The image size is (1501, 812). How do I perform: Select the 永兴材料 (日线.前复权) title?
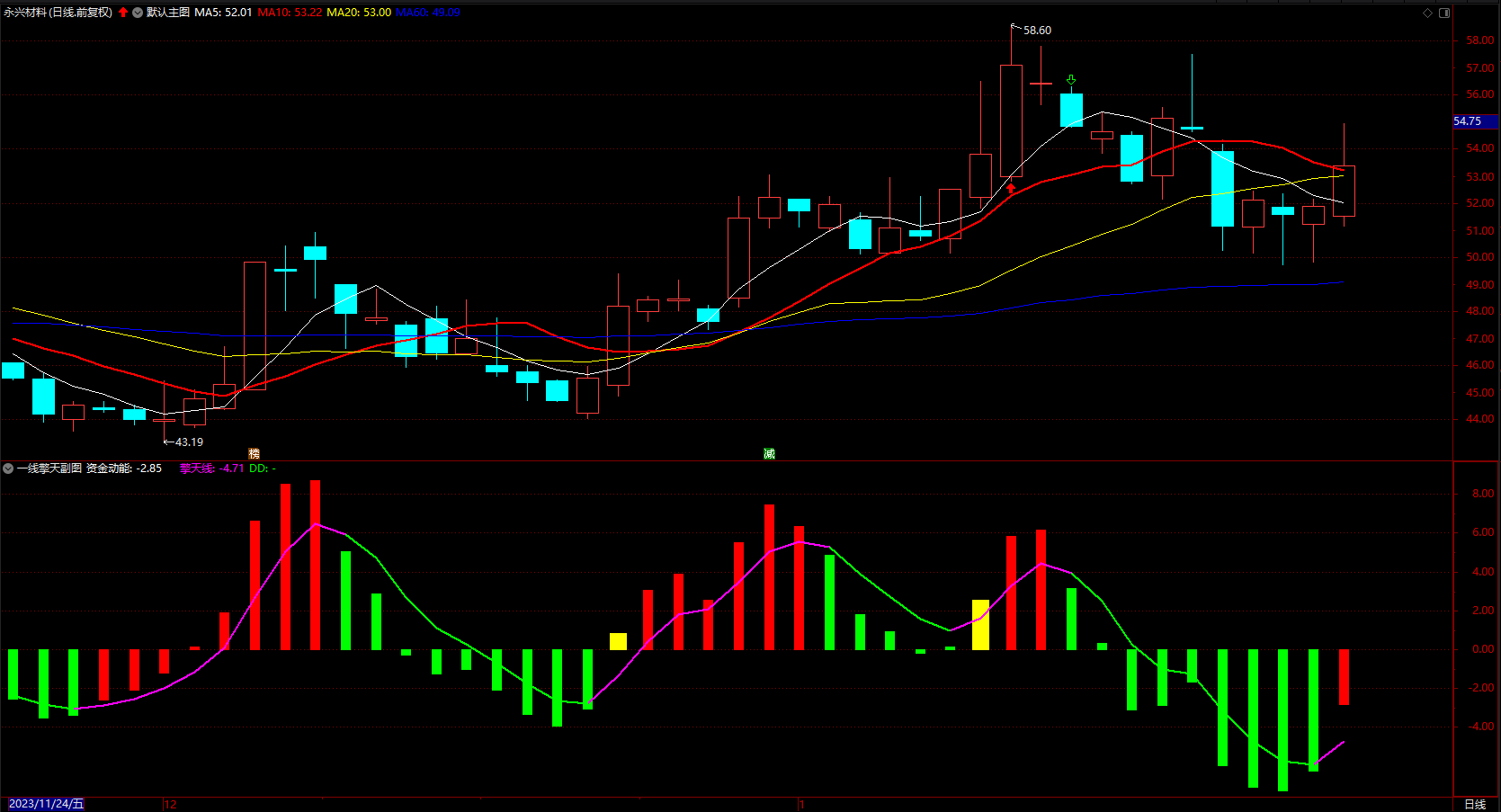click(x=58, y=13)
